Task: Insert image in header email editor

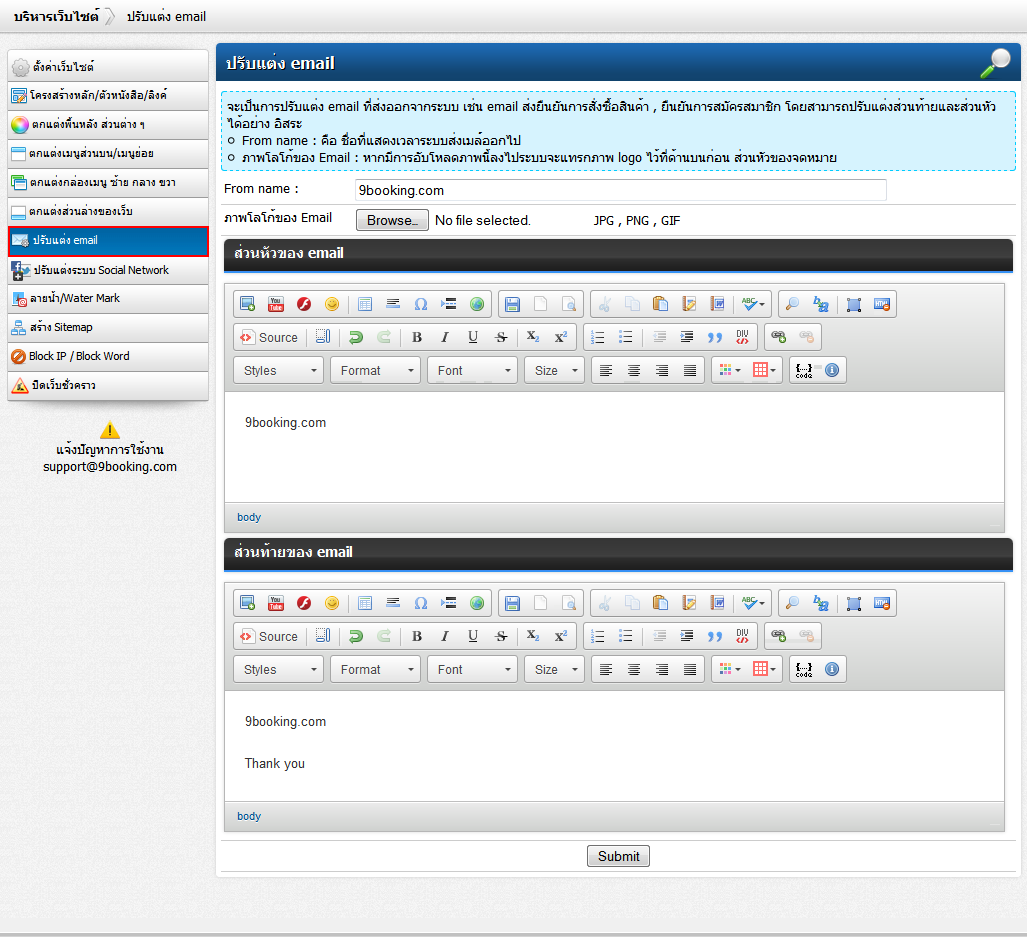Action: coord(248,304)
